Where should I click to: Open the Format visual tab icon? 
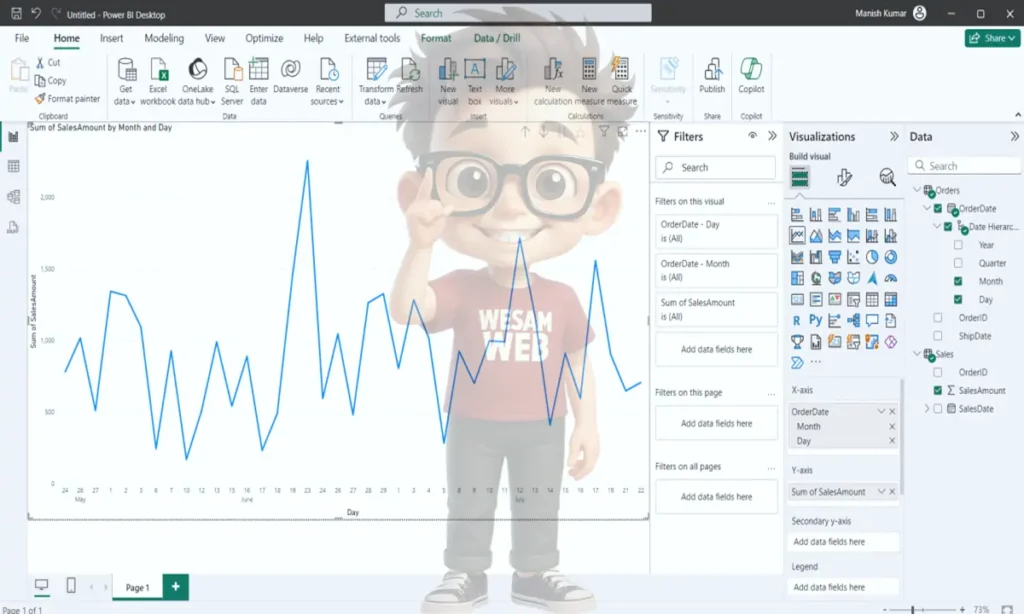point(844,178)
